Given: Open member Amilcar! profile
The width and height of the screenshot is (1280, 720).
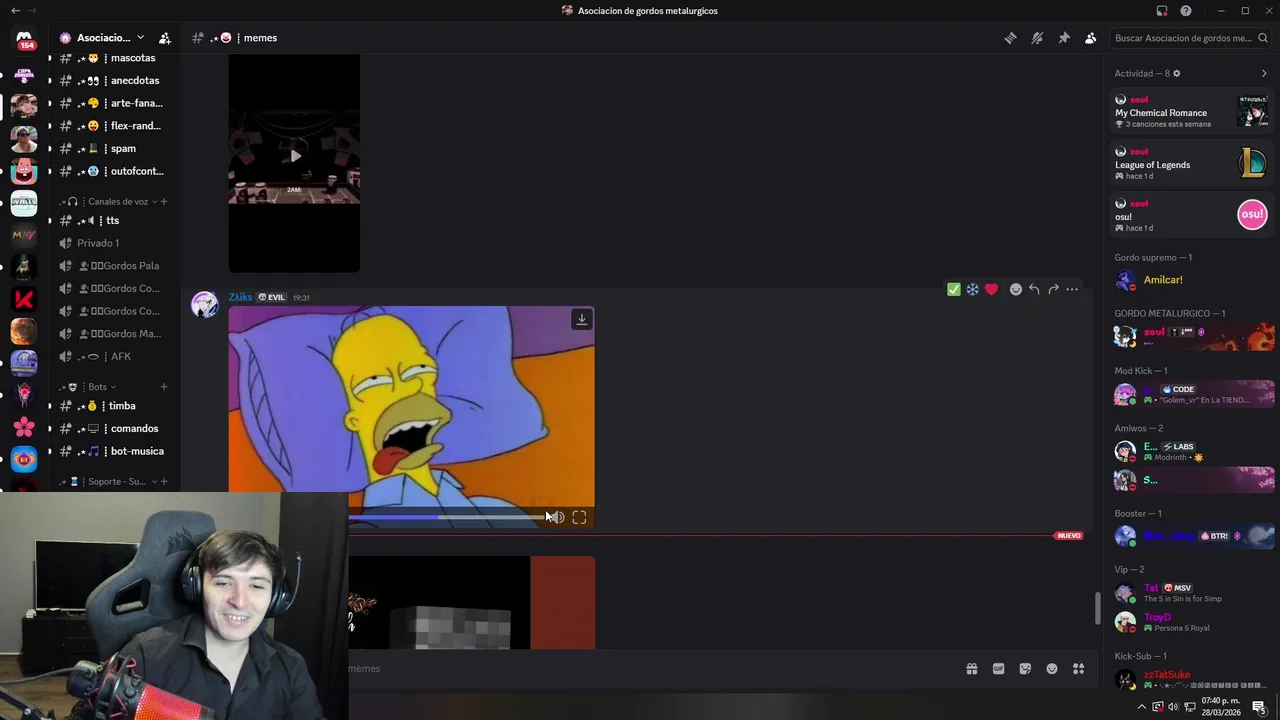Looking at the screenshot, I should click(x=1192, y=280).
